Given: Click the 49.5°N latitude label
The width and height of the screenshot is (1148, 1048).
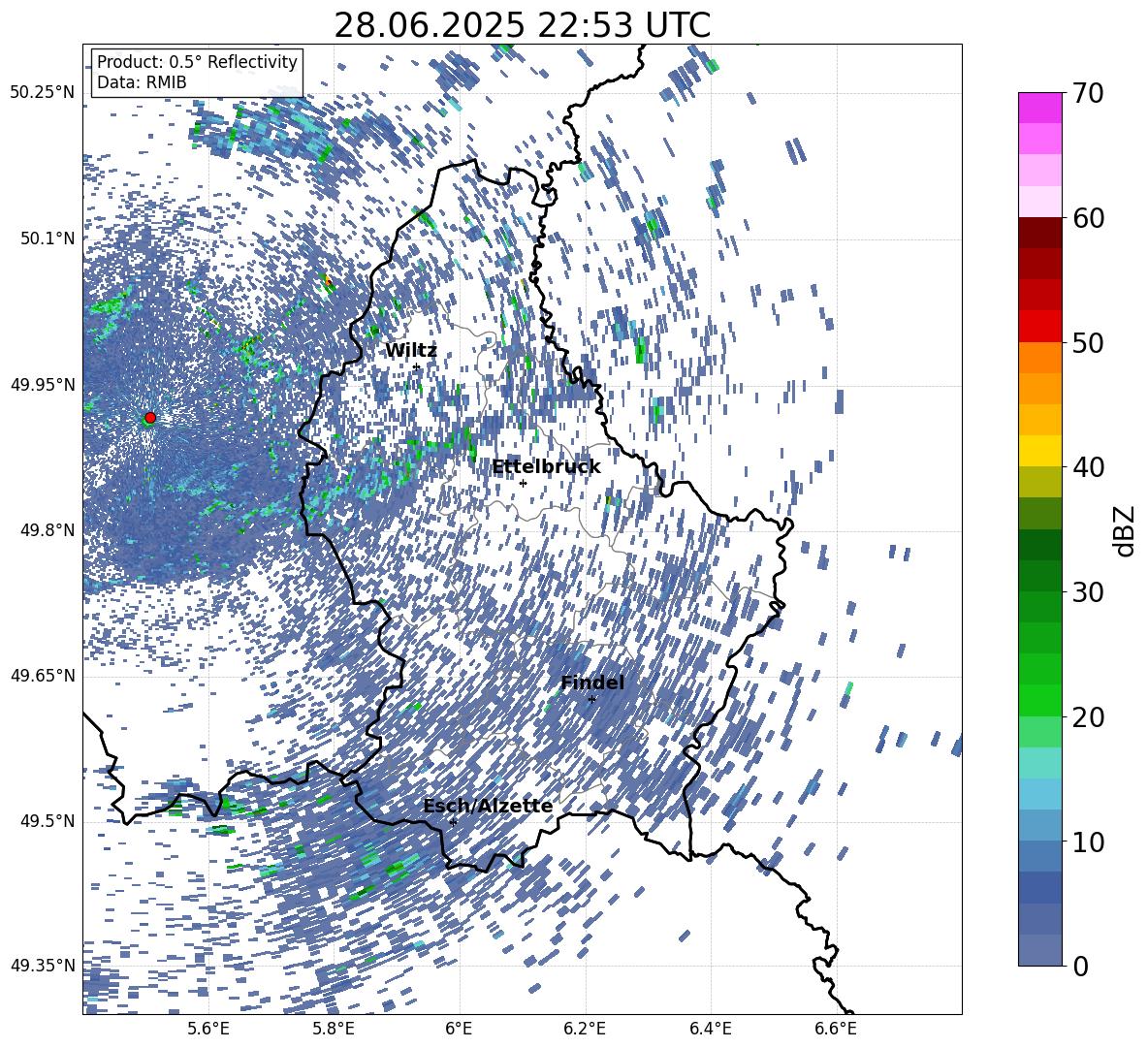Looking at the screenshot, I should [47, 821].
